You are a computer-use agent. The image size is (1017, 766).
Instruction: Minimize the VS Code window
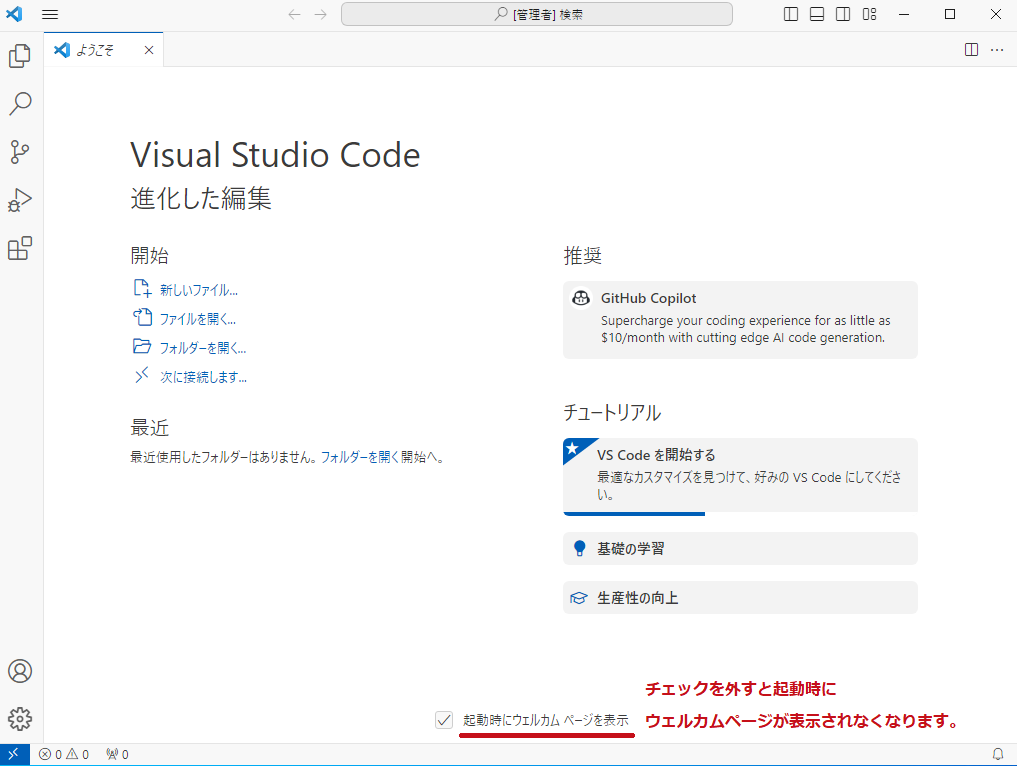coord(904,14)
